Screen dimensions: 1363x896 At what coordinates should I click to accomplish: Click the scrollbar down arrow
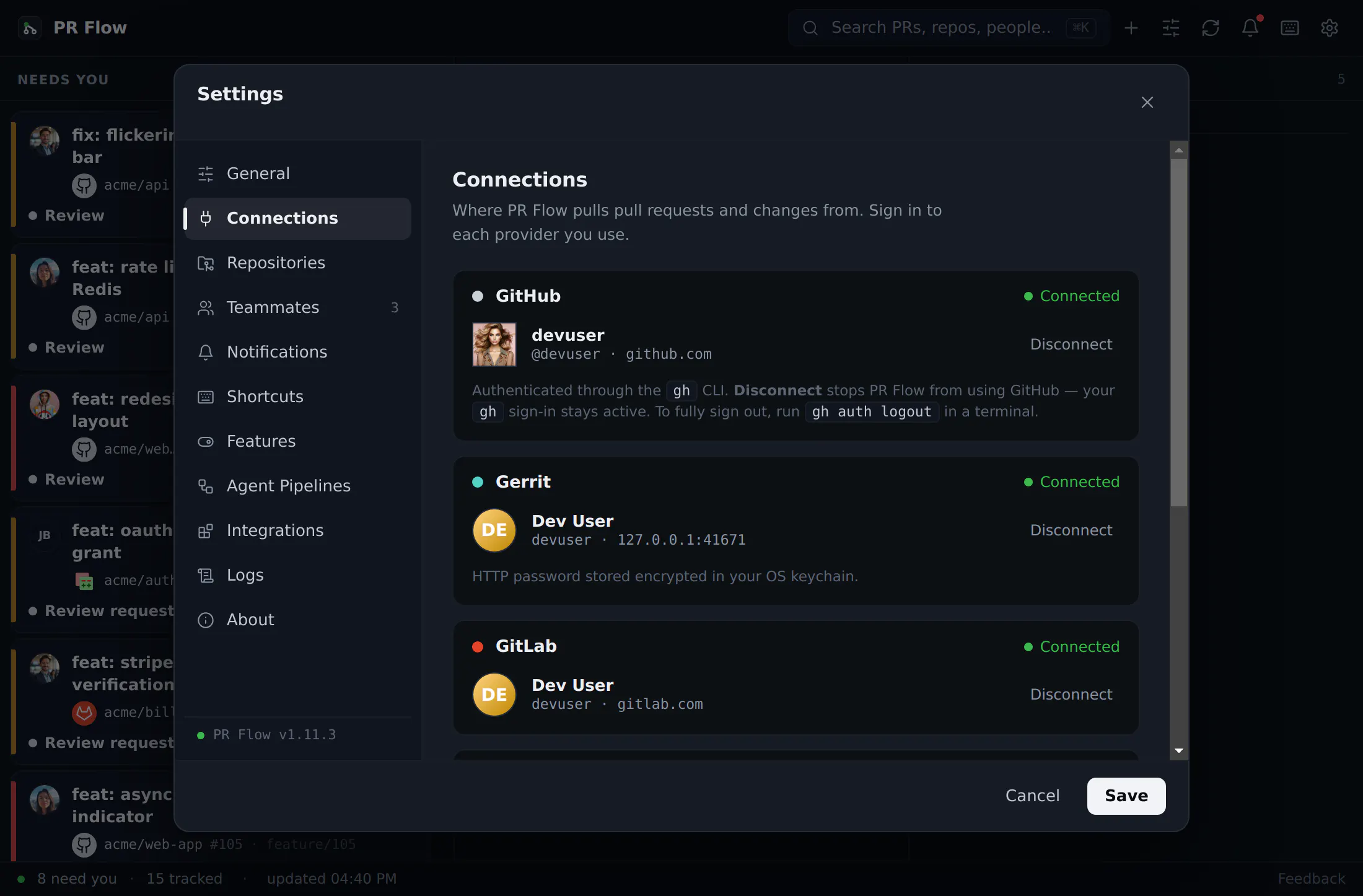(x=1178, y=751)
